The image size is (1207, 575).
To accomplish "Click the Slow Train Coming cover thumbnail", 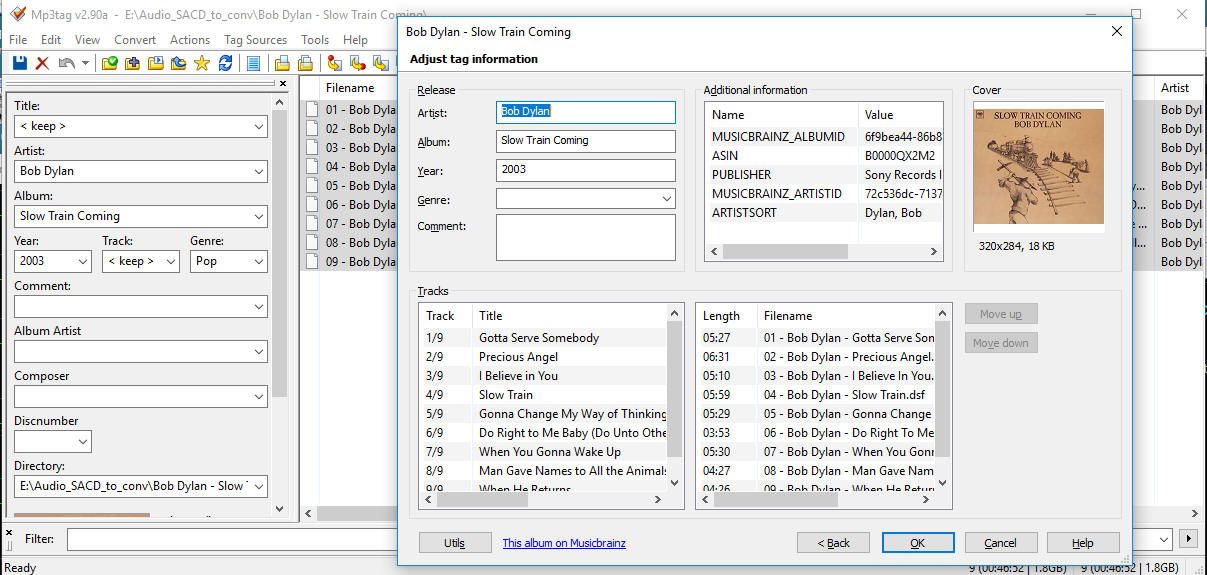I will point(1038,165).
